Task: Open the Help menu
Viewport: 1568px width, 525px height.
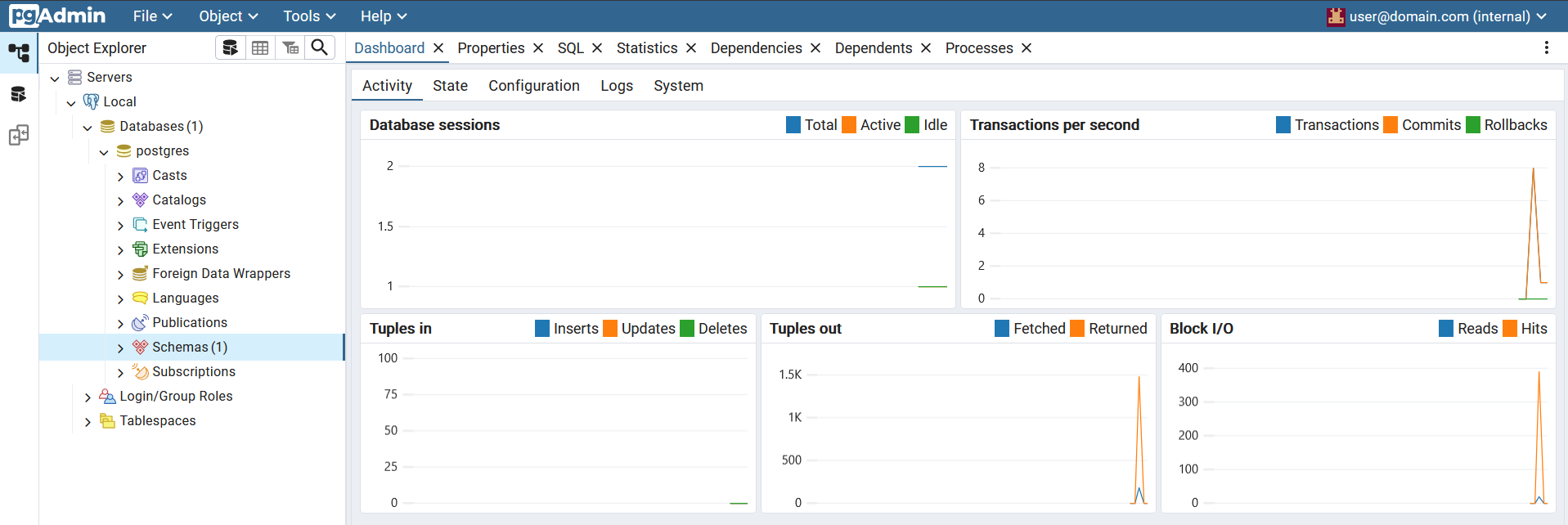Action: [384, 16]
